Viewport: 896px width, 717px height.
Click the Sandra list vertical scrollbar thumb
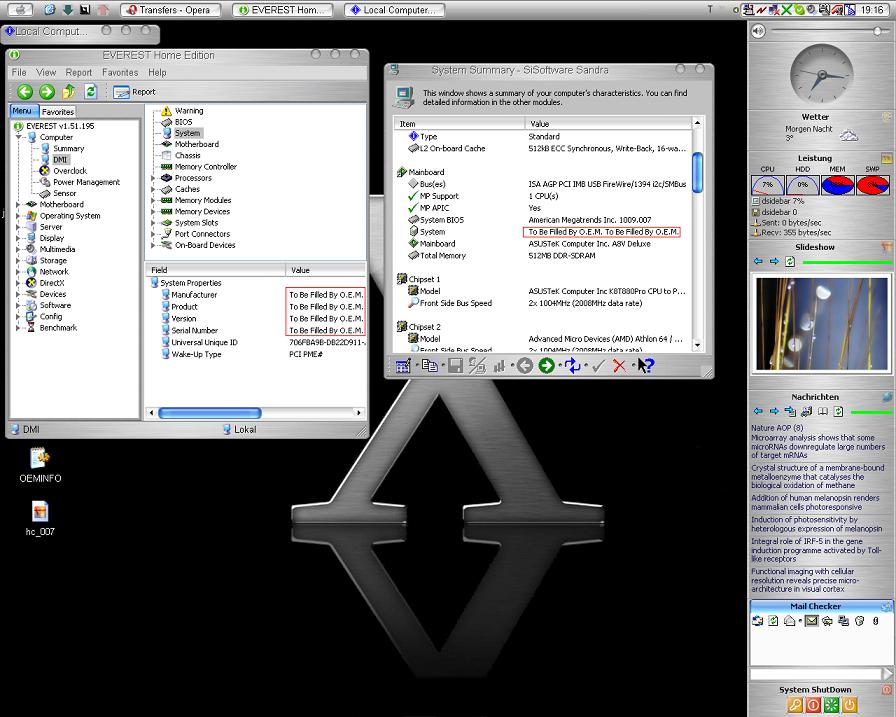coord(697,170)
